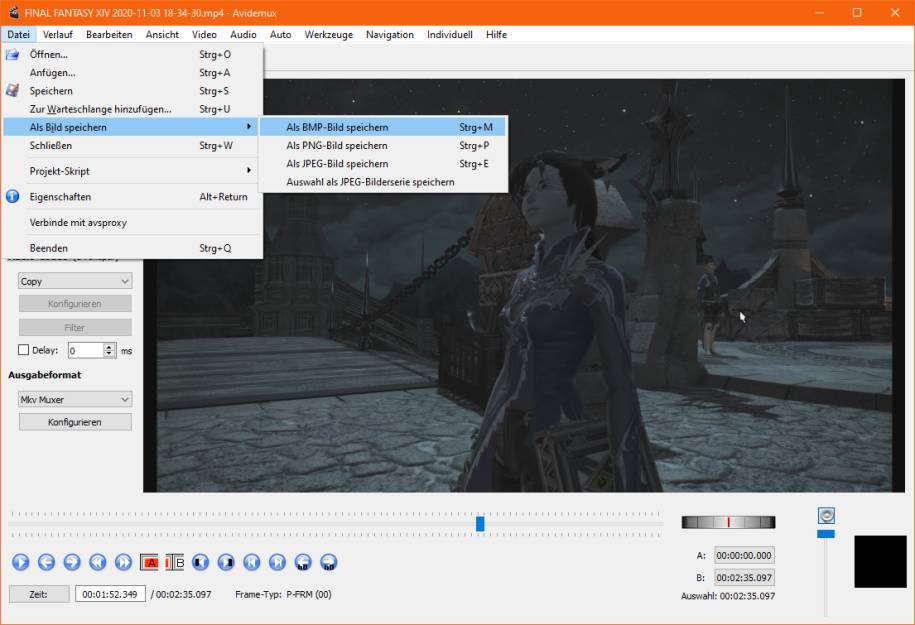The height and width of the screenshot is (625, 915).
Task: Expand the Mkv Muxer output format dropdown
Action: [x=75, y=400]
